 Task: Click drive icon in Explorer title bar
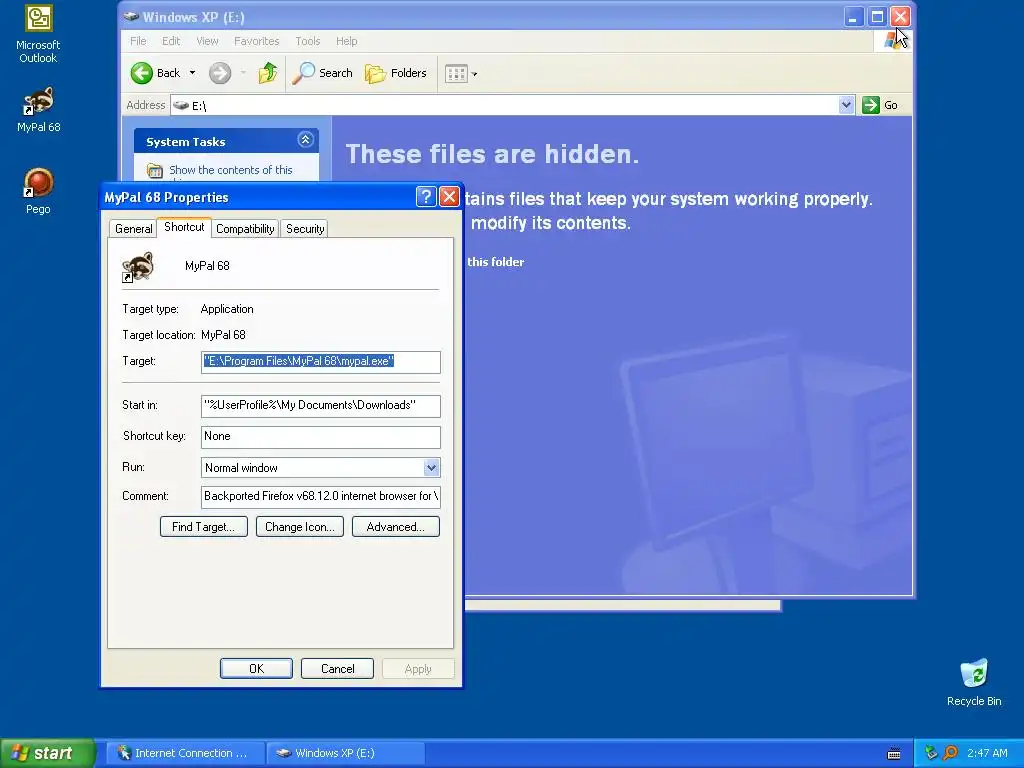click(x=131, y=16)
